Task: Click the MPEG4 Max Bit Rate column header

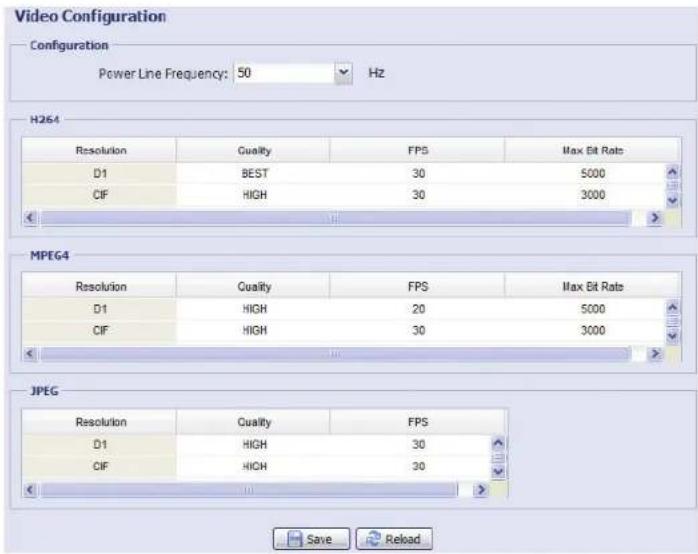Action: pyautogui.click(x=592, y=286)
